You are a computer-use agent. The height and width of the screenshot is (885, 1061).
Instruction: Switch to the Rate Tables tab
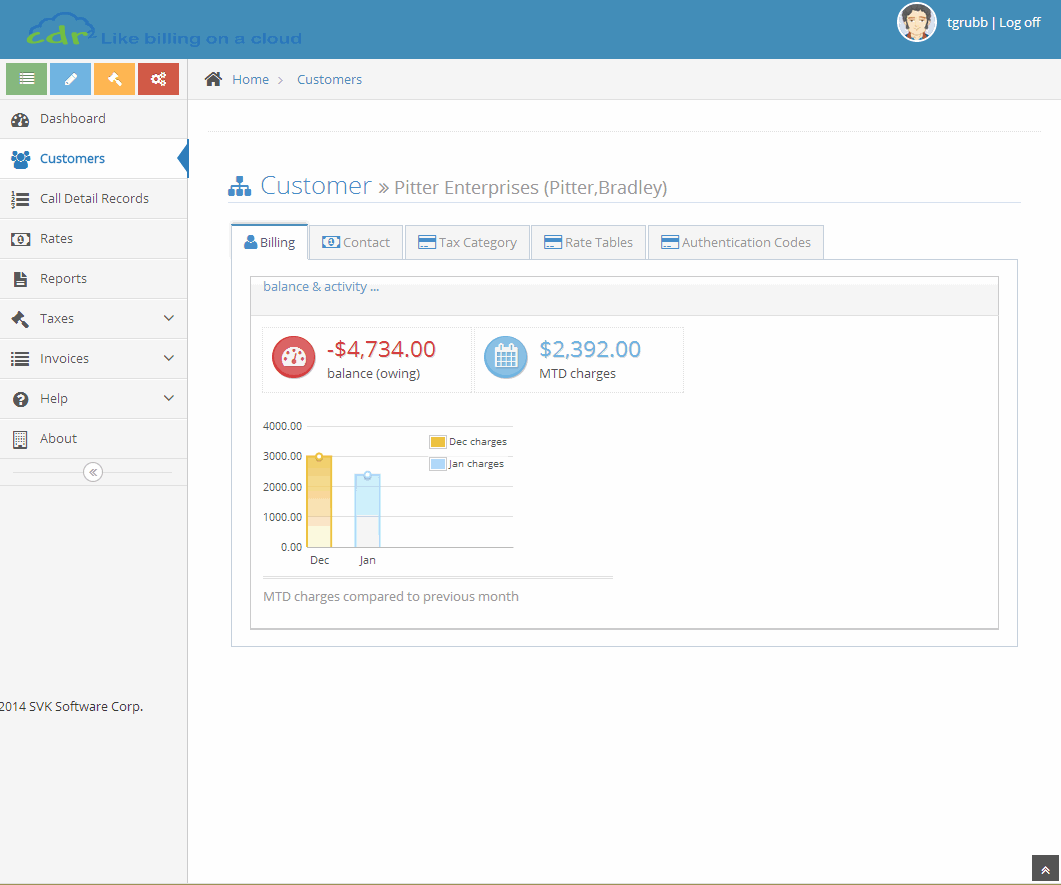[x=589, y=242]
